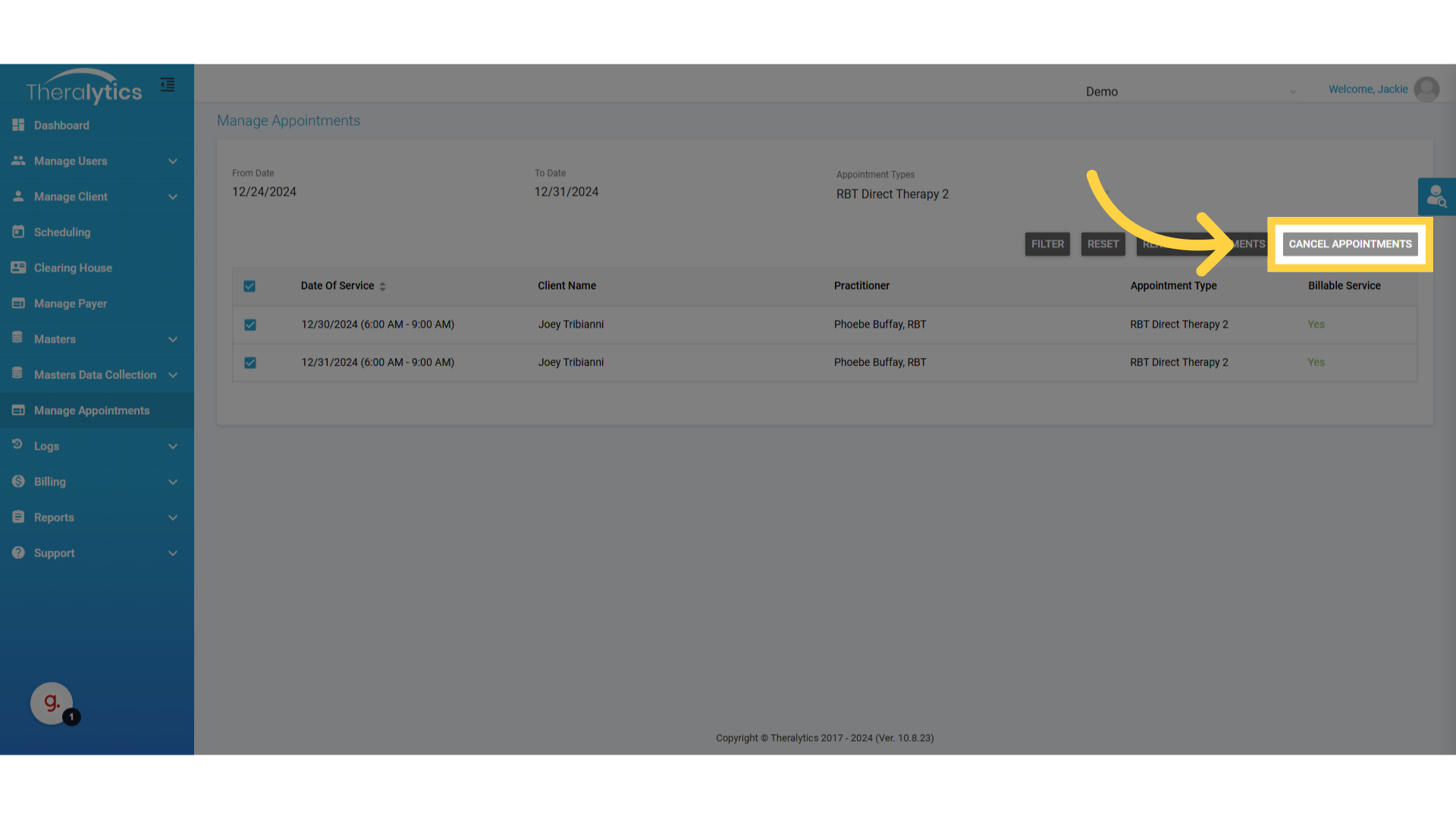
Task: Click the Filter button
Action: [x=1047, y=244]
